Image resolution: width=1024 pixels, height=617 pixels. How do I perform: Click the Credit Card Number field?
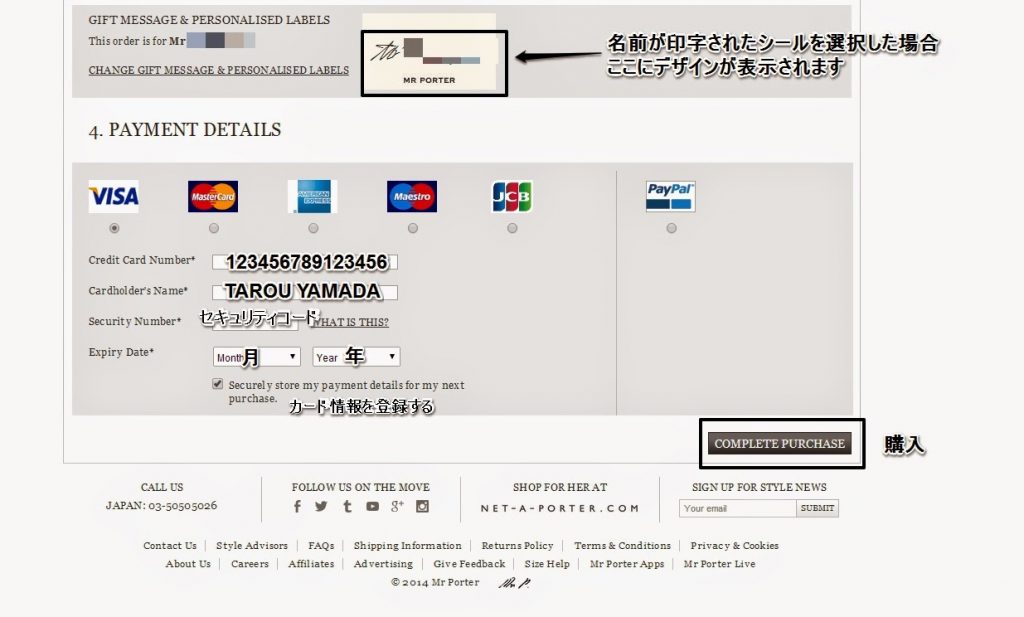pyautogui.click(x=305, y=262)
